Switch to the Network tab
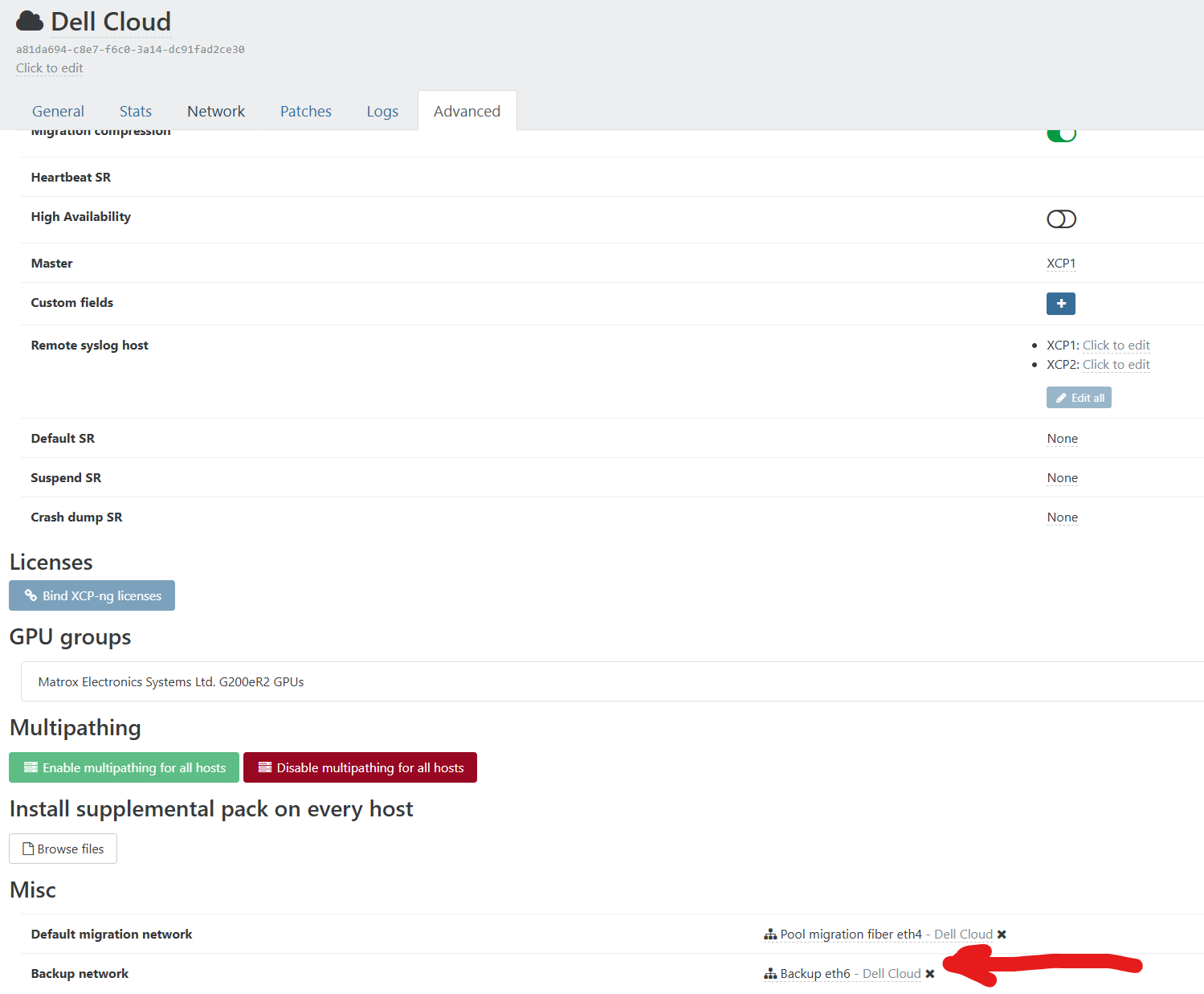The height and width of the screenshot is (994, 1204). pos(216,112)
